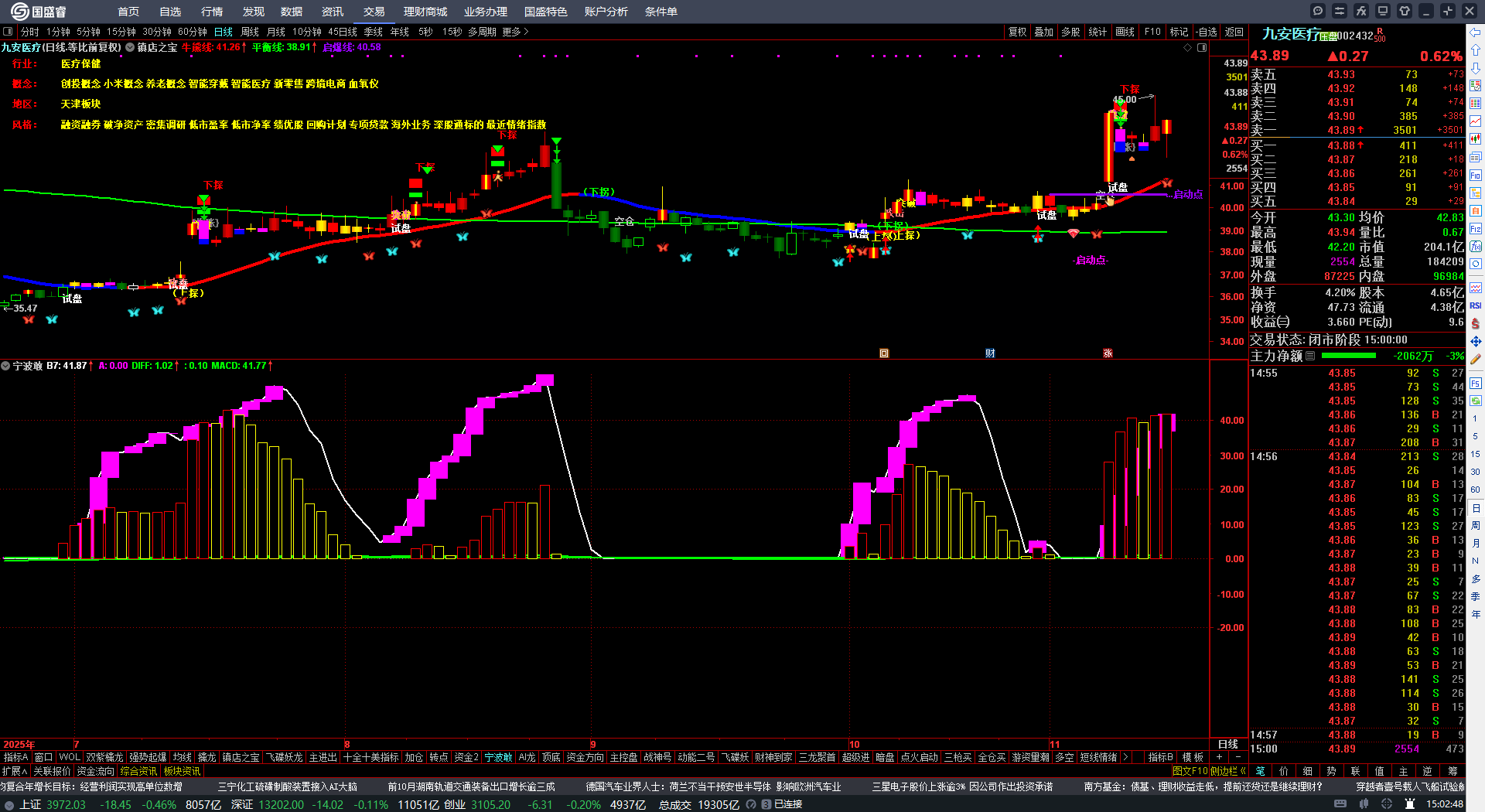
Task: Click the 统计 statistics button
Action: (1098, 32)
